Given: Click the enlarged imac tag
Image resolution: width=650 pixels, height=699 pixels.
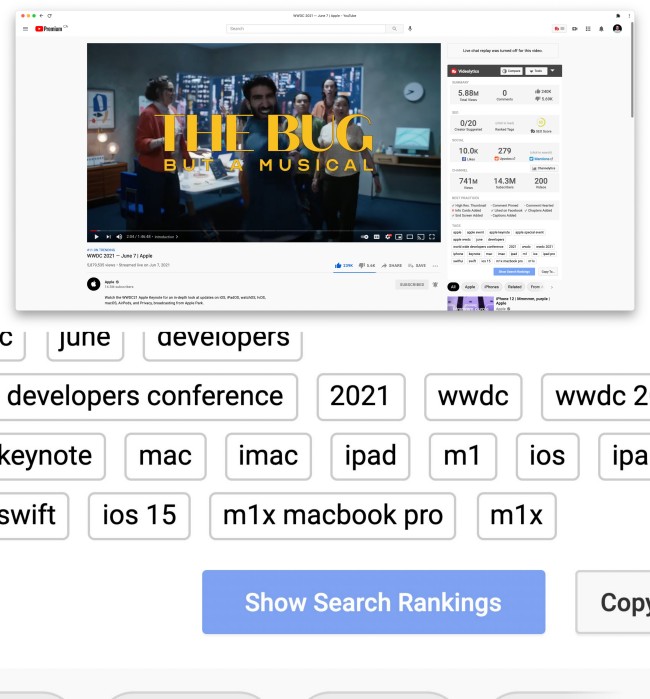Looking at the screenshot, I should (268, 456).
